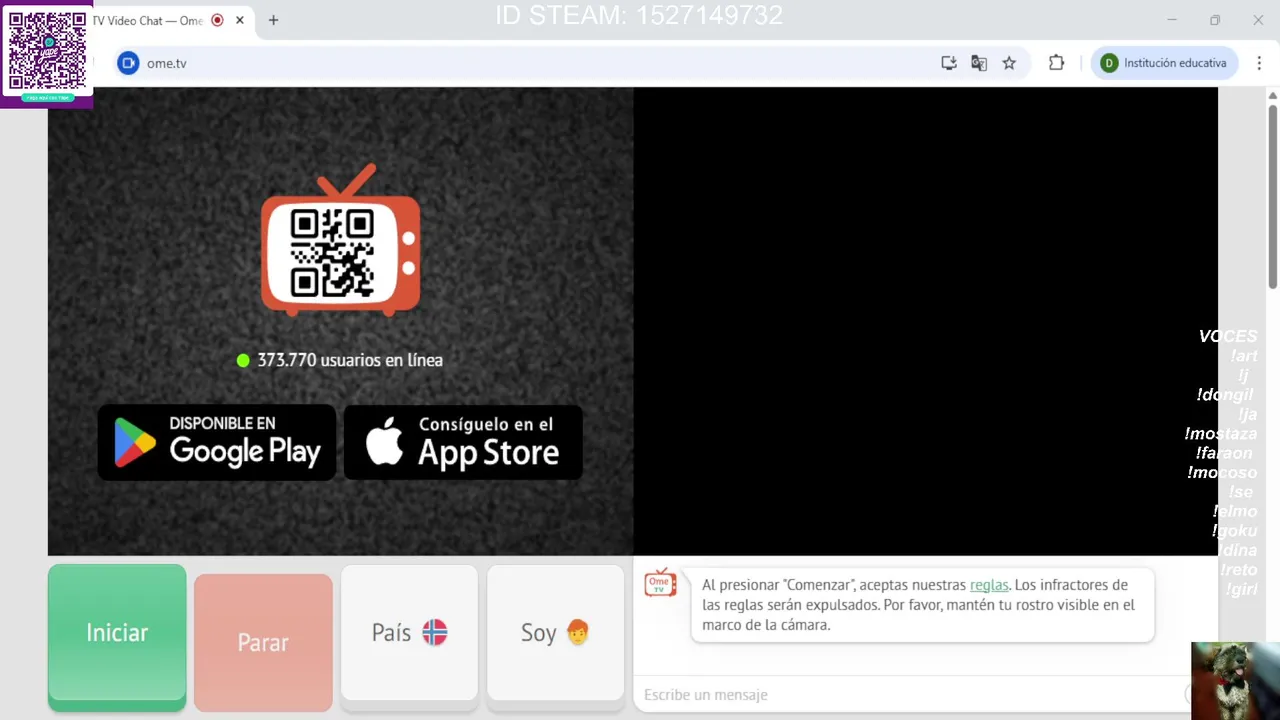The image size is (1280, 720).
Task: Click the translate page icon
Action: pyautogui.click(x=979, y=63)
